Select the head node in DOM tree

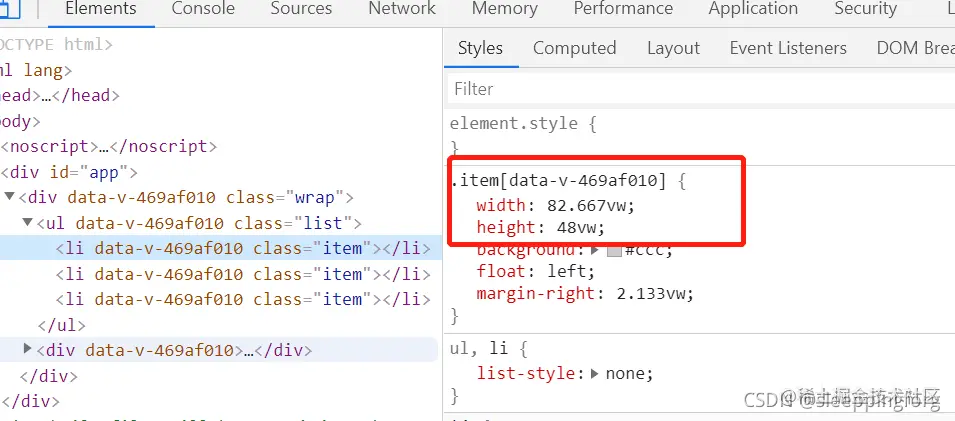click(x=60, y=96)
